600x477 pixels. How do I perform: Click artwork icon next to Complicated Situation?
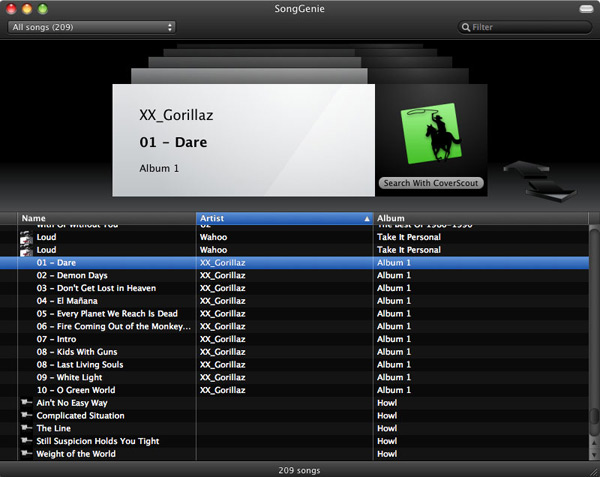click(x=26, y=415)
